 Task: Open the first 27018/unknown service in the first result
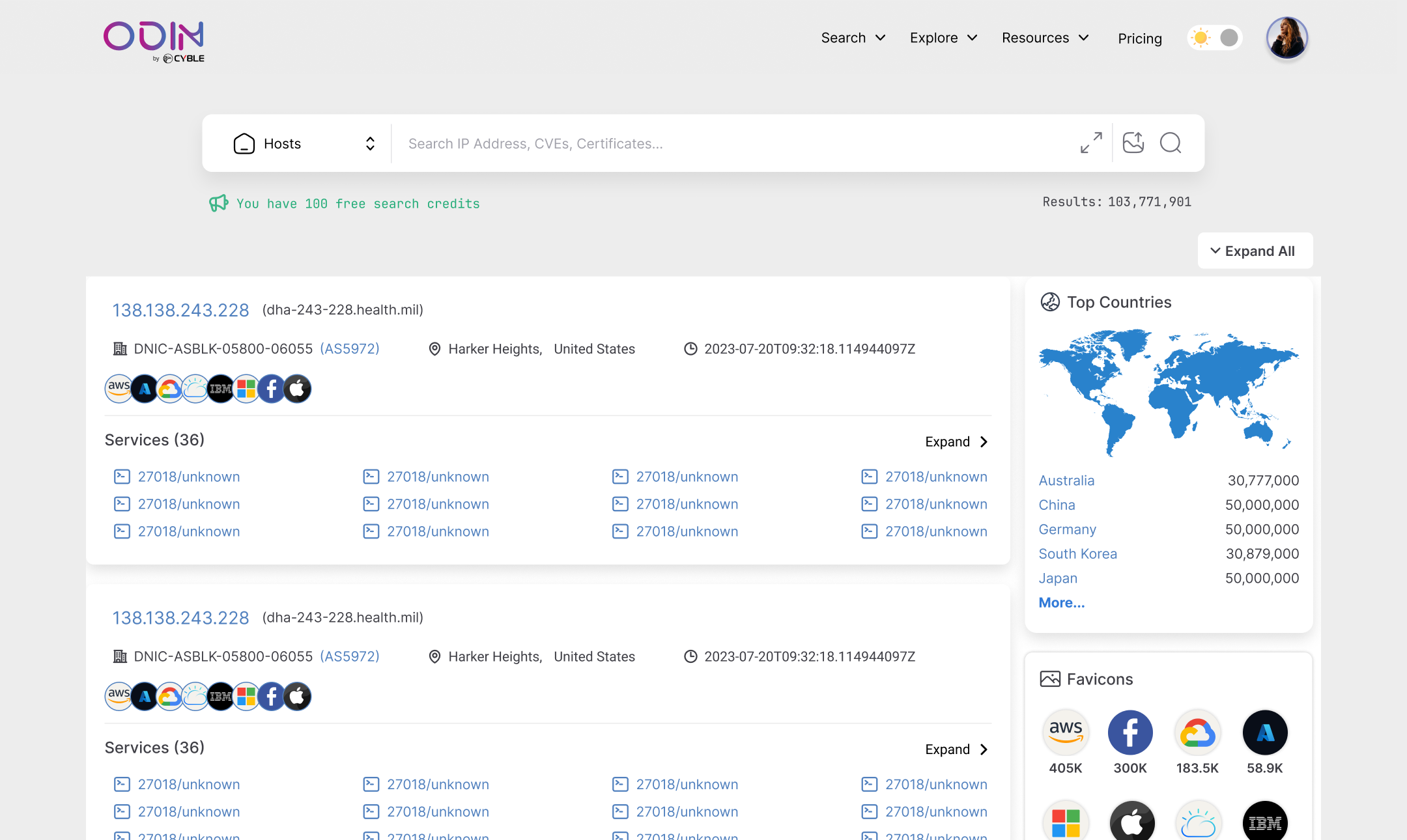pos(177,477)
